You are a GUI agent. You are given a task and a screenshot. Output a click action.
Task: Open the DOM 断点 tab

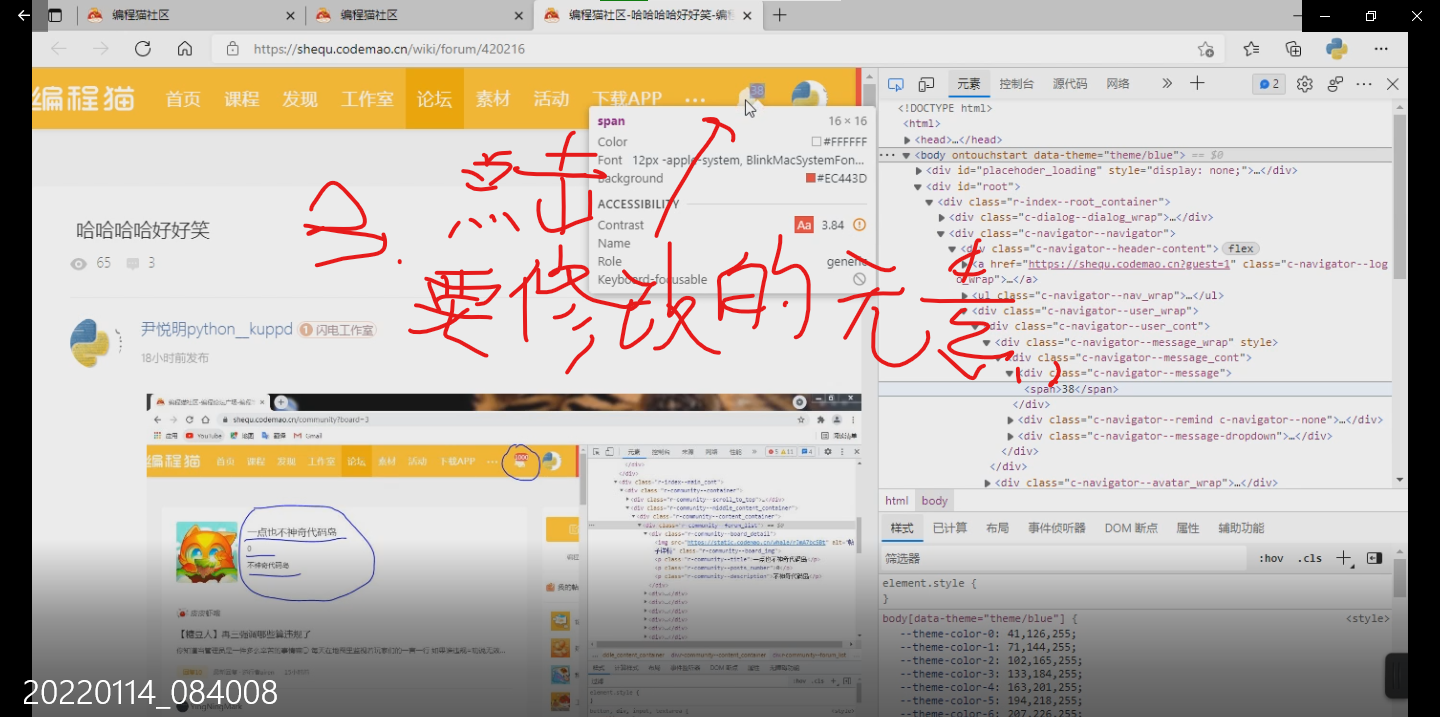coord(1132,528)
